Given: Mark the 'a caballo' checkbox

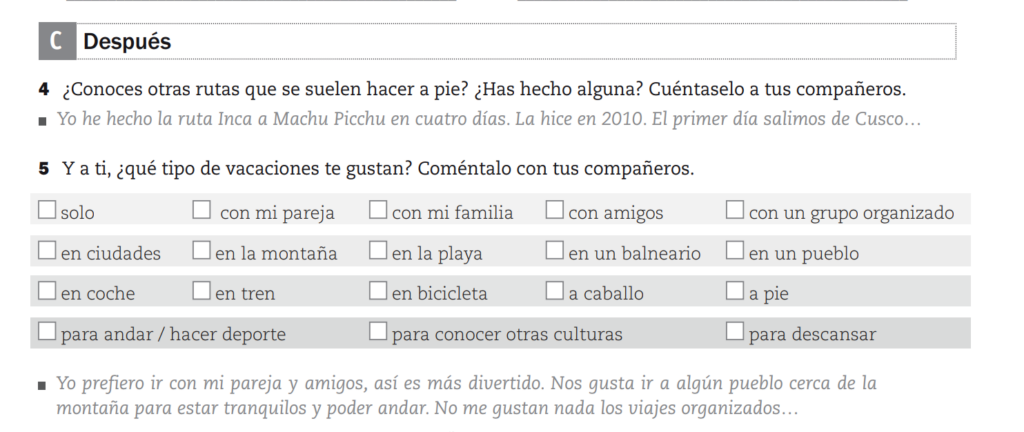Looking at the screenshot, I should tap(554, 290).
